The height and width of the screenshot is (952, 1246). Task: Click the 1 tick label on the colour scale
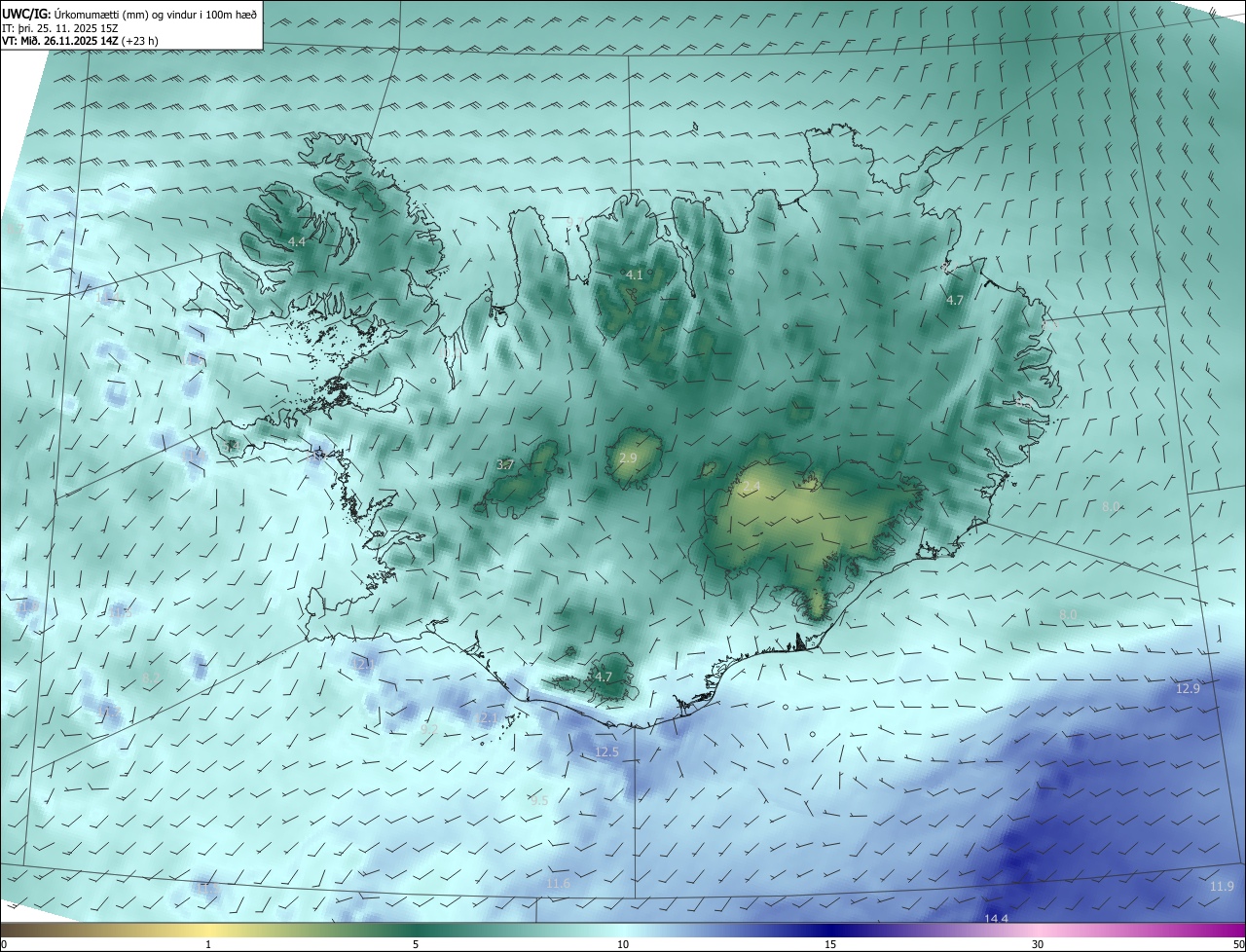tap(208, 944)
